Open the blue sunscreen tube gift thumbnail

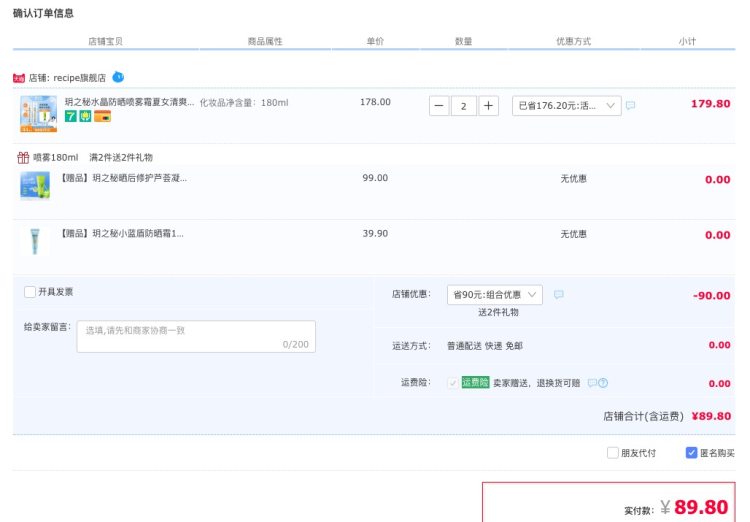pos(35,241)
